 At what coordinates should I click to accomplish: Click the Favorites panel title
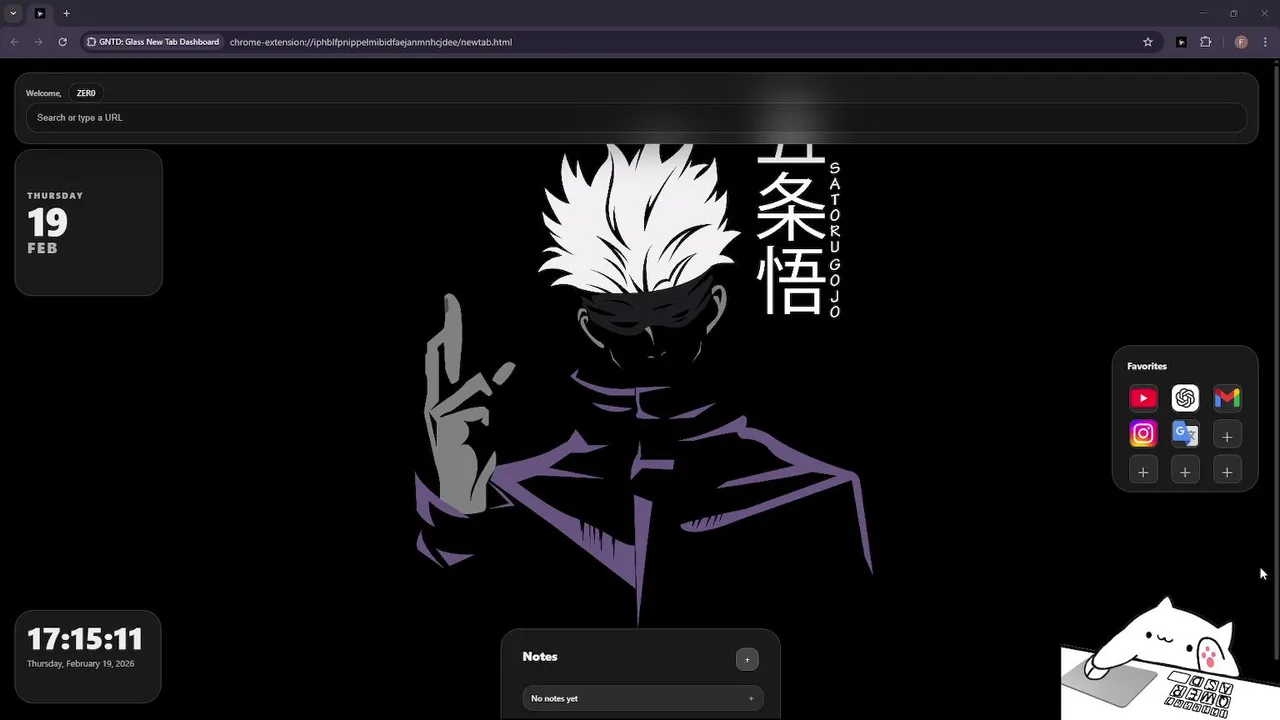pos(1147,366)
